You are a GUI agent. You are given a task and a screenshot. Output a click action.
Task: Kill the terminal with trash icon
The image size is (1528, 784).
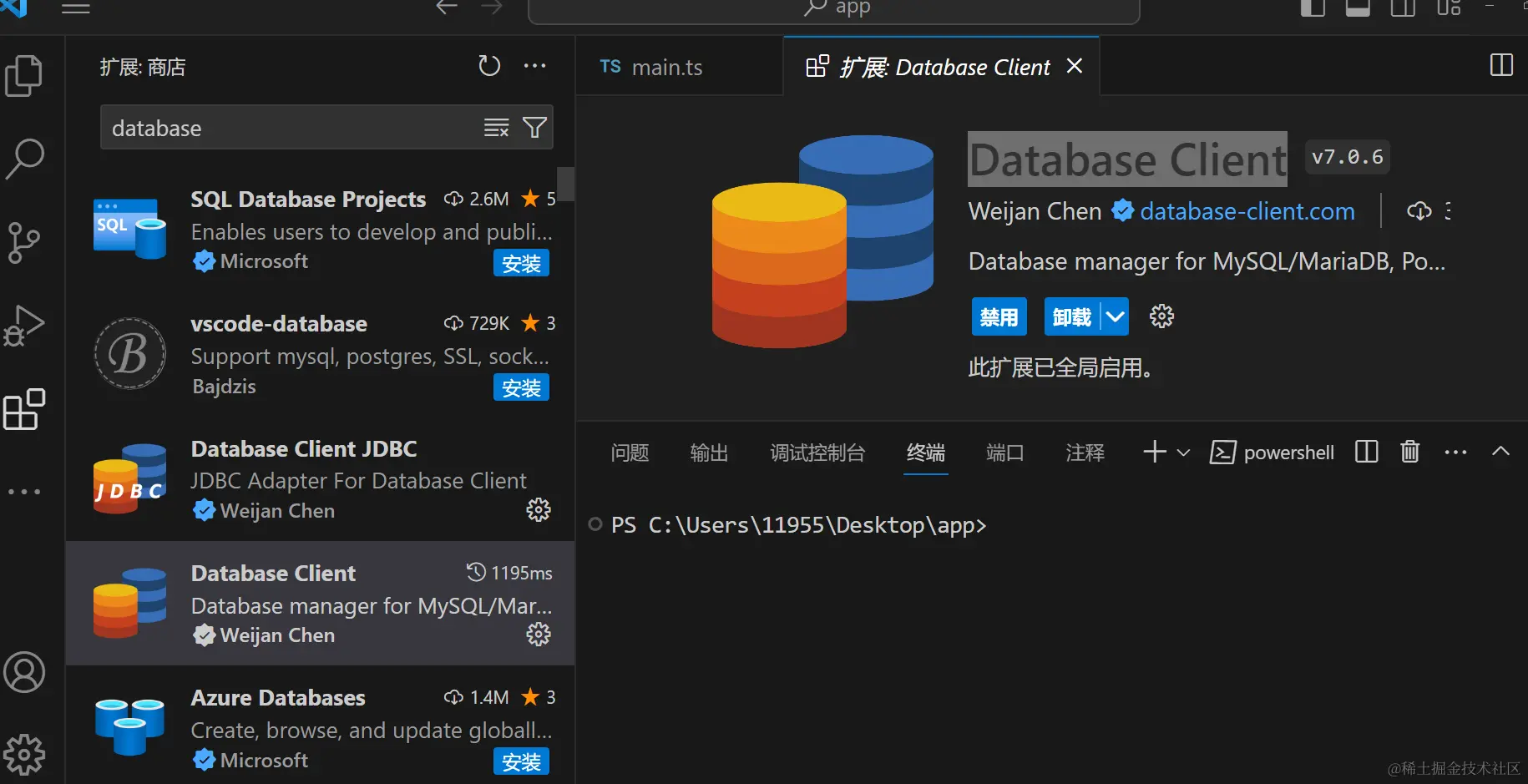(x=1410, y=452)
